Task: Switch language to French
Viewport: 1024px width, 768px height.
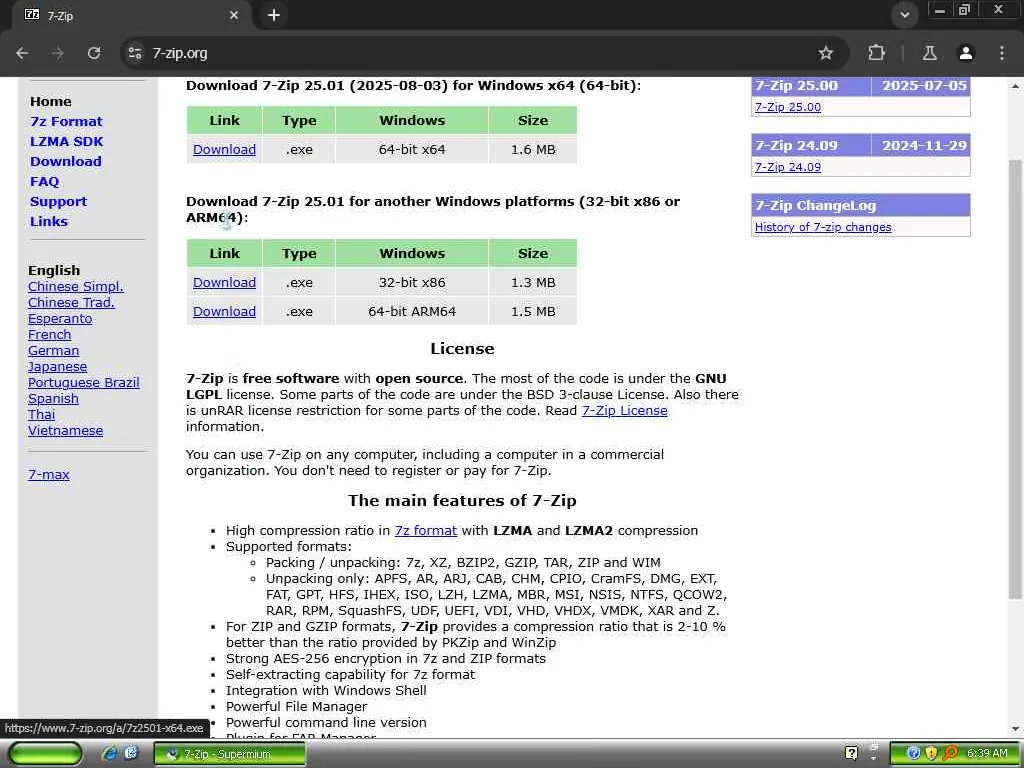Action: point(50,334)
